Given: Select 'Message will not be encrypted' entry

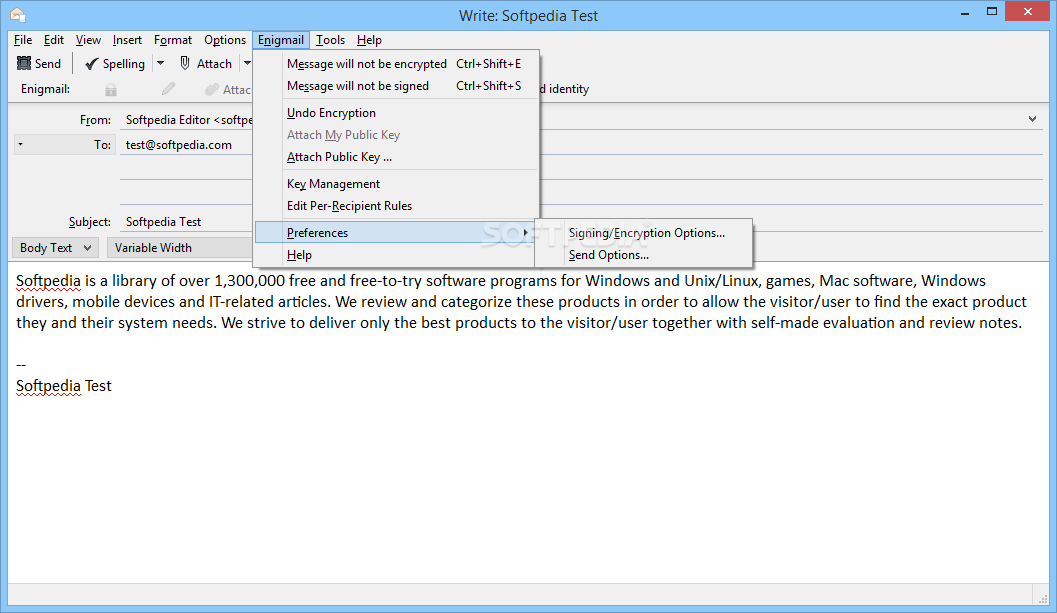Looking at the screenshot, I should tap(396, 64).
